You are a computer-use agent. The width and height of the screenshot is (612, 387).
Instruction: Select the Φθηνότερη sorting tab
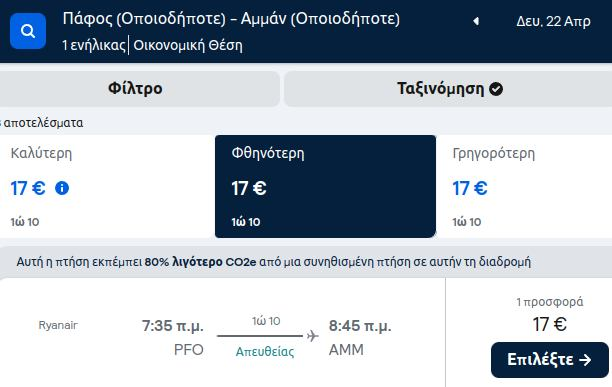tap(326, 186)
